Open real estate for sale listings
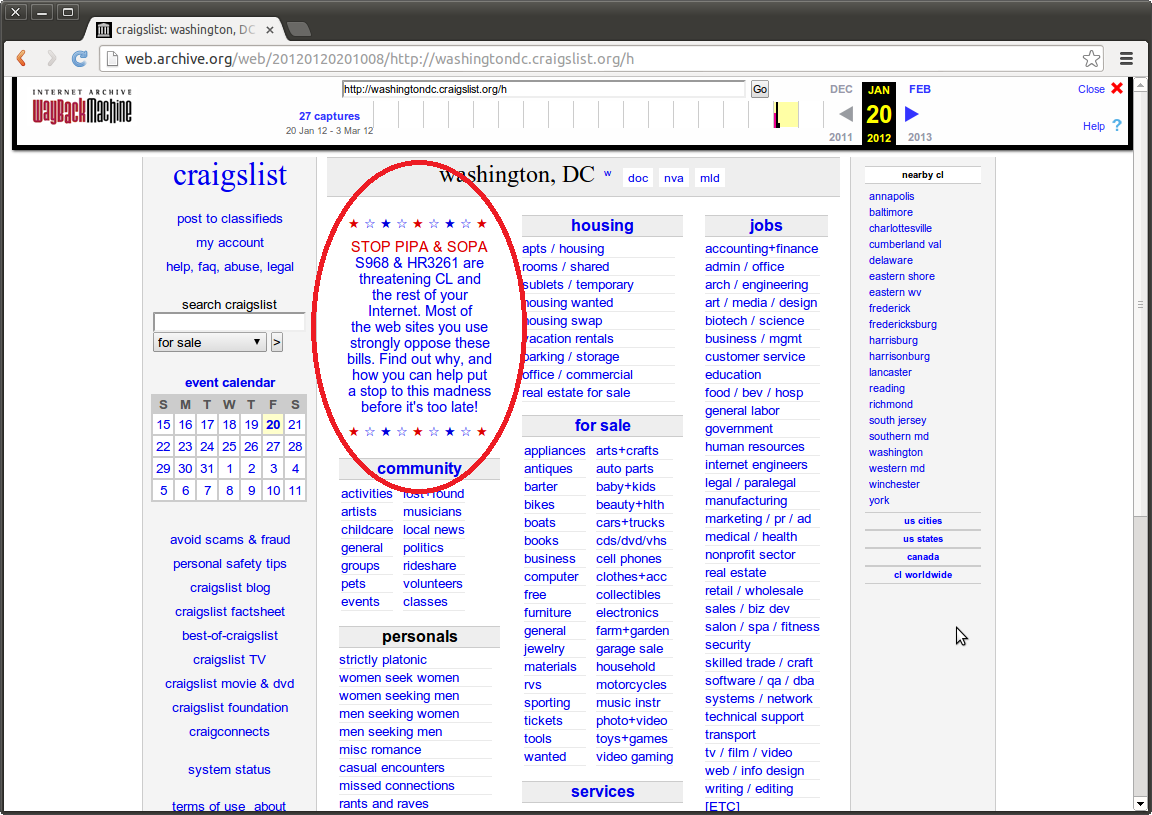This screenshot has height=815, width=1152. point(576,393)
